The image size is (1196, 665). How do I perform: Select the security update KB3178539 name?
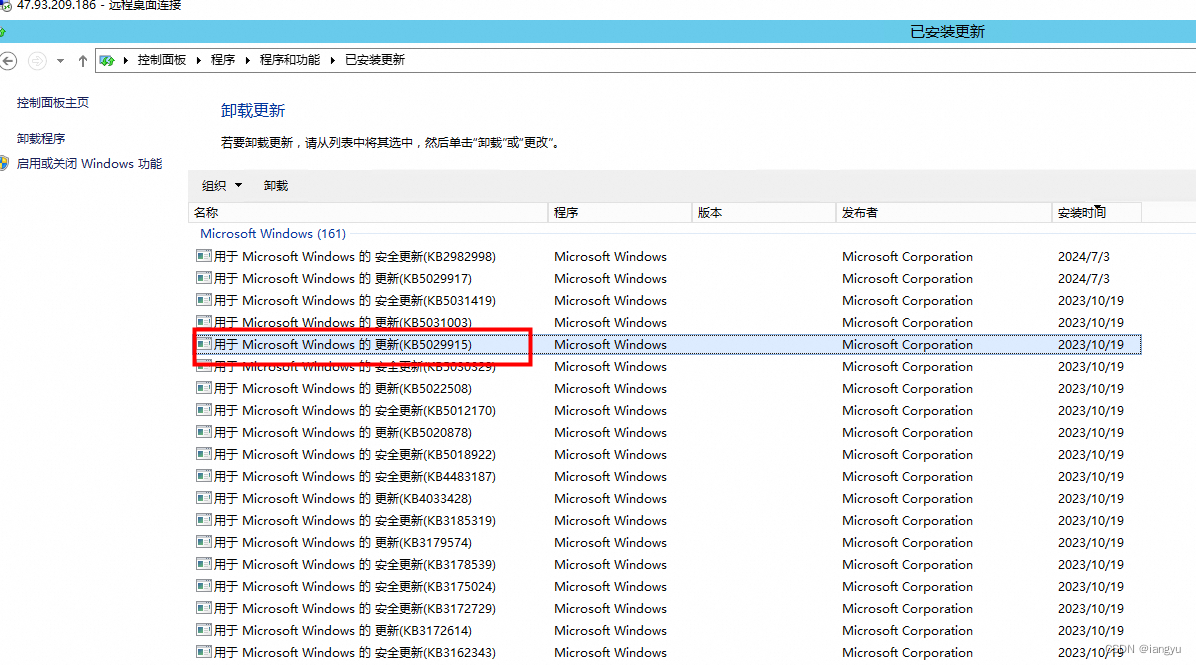click(x=355, y=564)
